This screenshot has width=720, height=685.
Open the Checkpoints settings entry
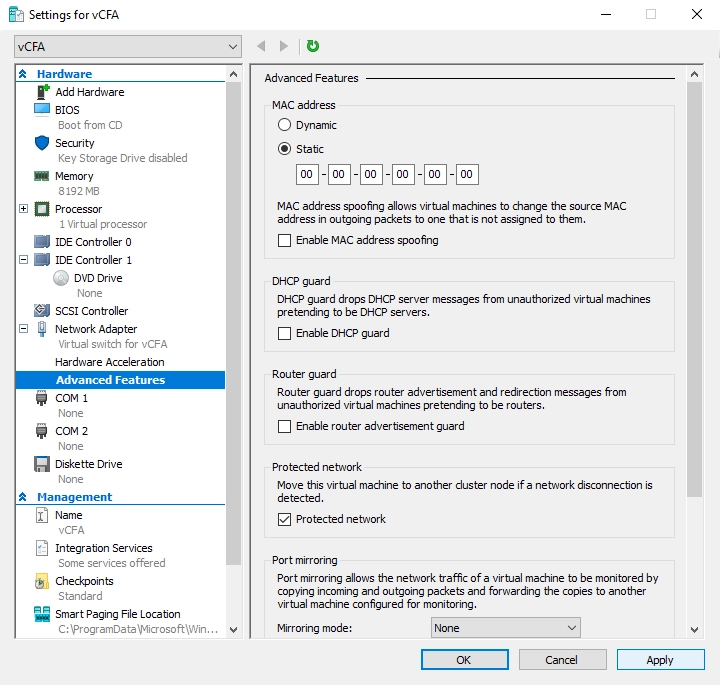click(x=84, y=581)
